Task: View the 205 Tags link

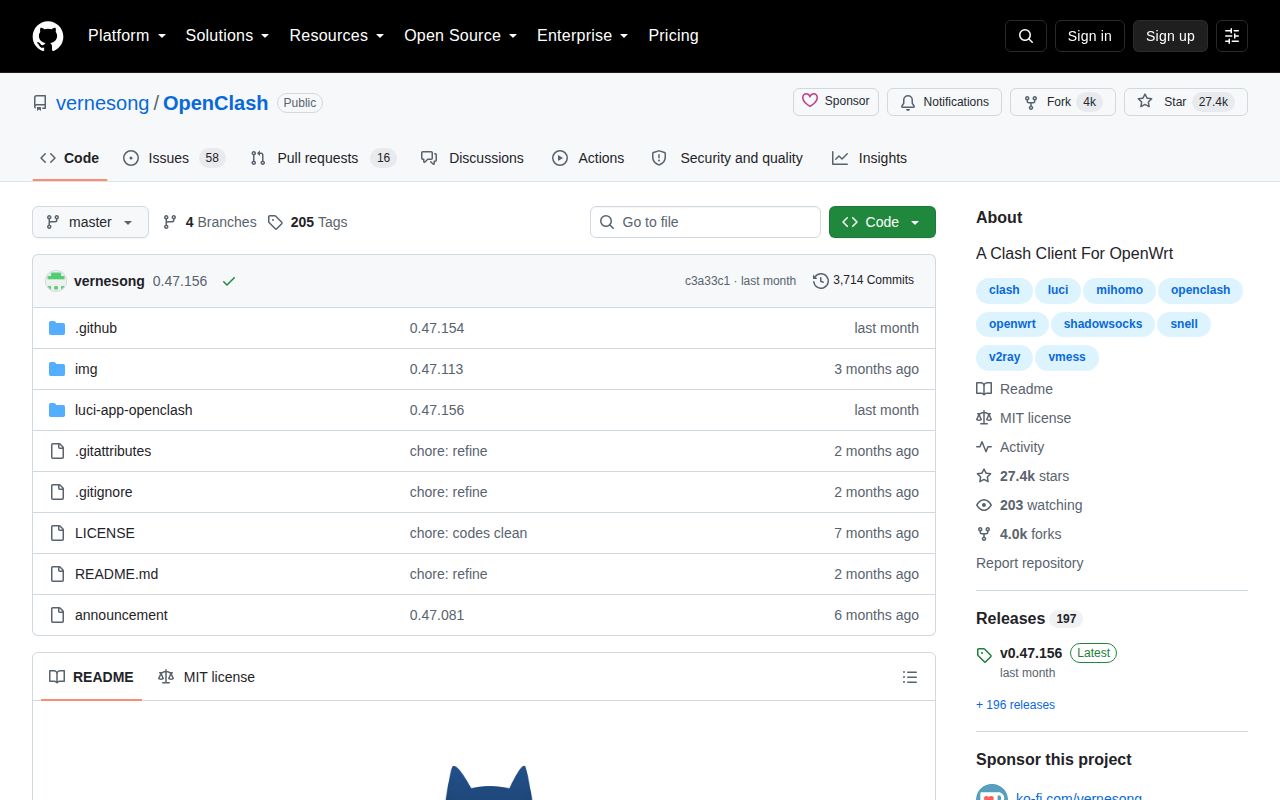Action: tap(308, 222)
